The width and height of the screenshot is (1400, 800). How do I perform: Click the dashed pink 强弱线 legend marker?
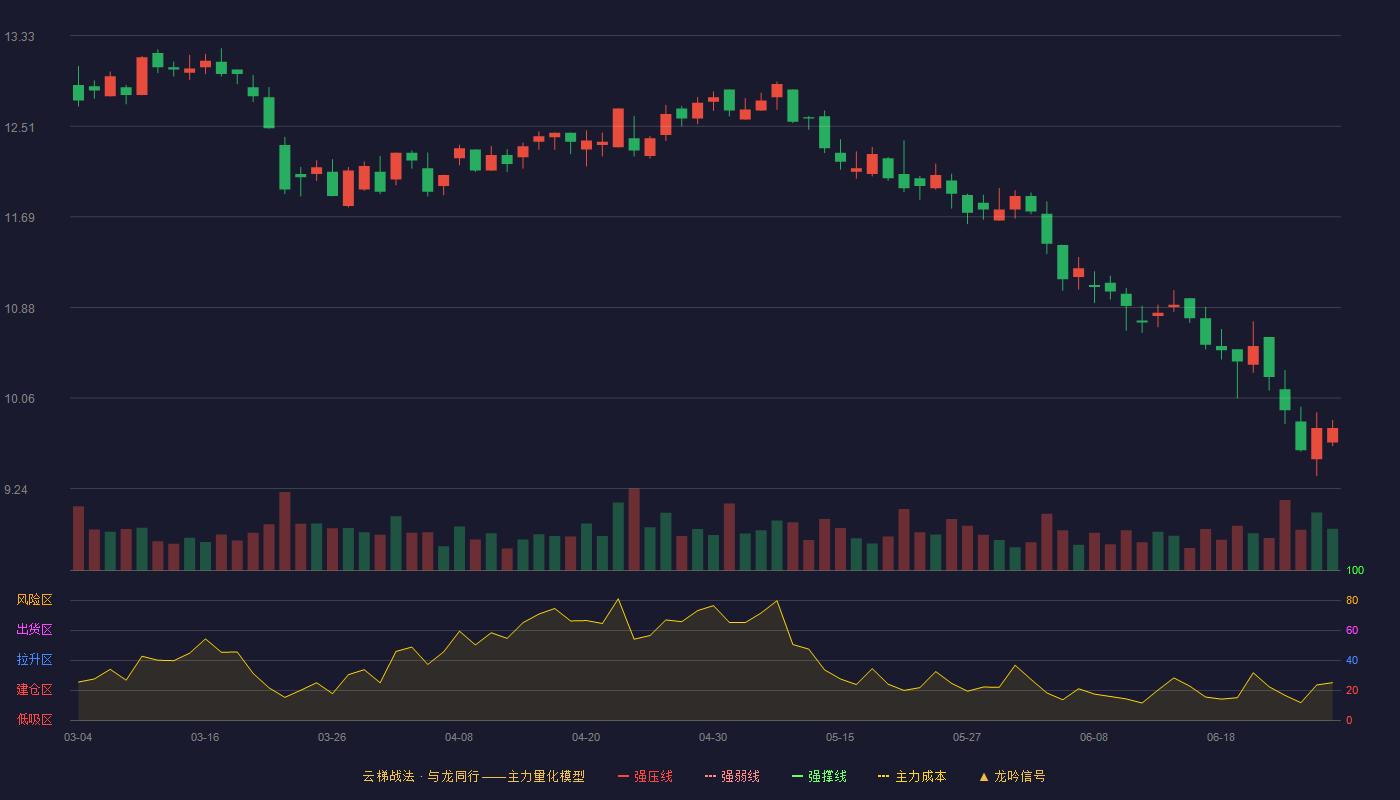(710, 776)
